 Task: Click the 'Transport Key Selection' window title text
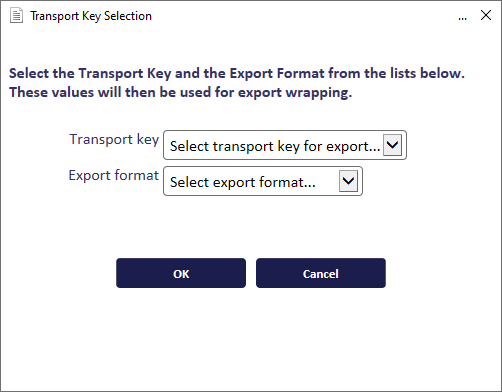click(x=91, y=16)
